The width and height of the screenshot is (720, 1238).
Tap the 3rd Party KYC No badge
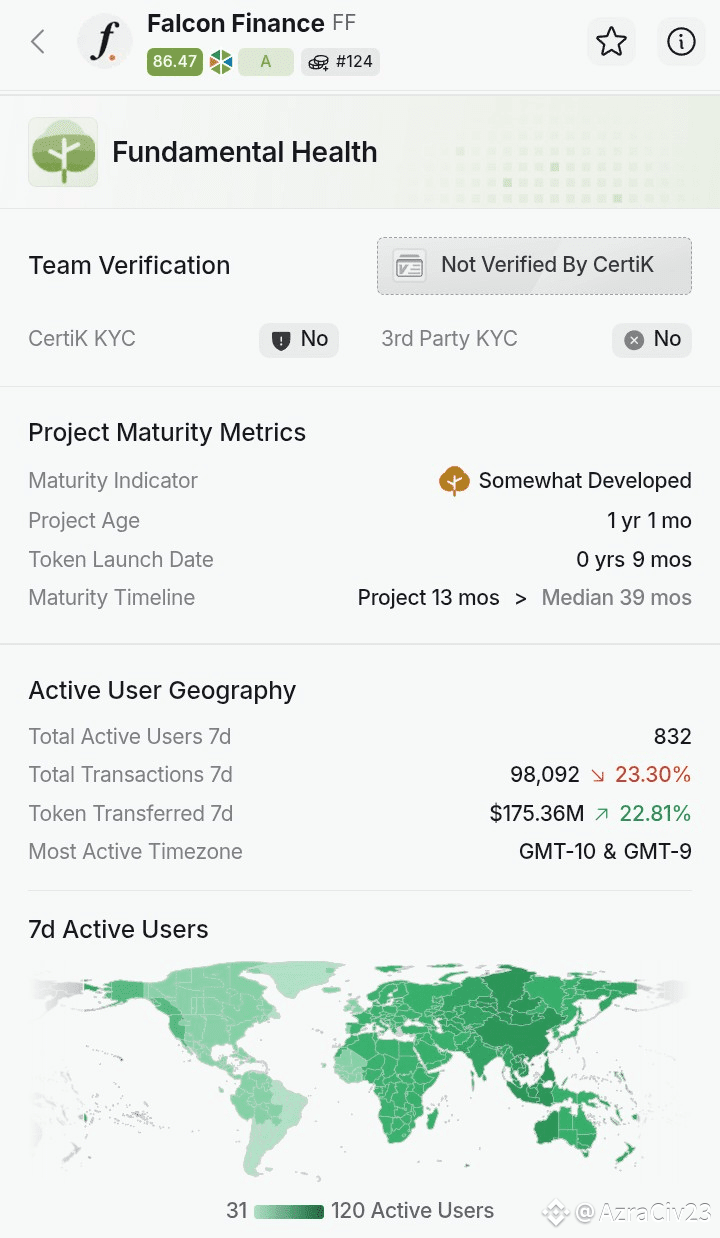click(x=652, y=339)
